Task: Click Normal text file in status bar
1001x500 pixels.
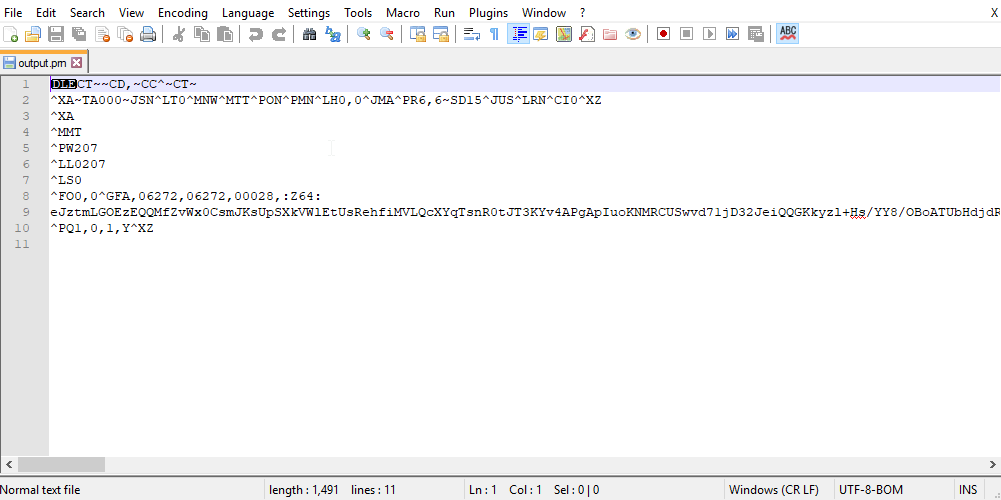Action: (40, 490)
